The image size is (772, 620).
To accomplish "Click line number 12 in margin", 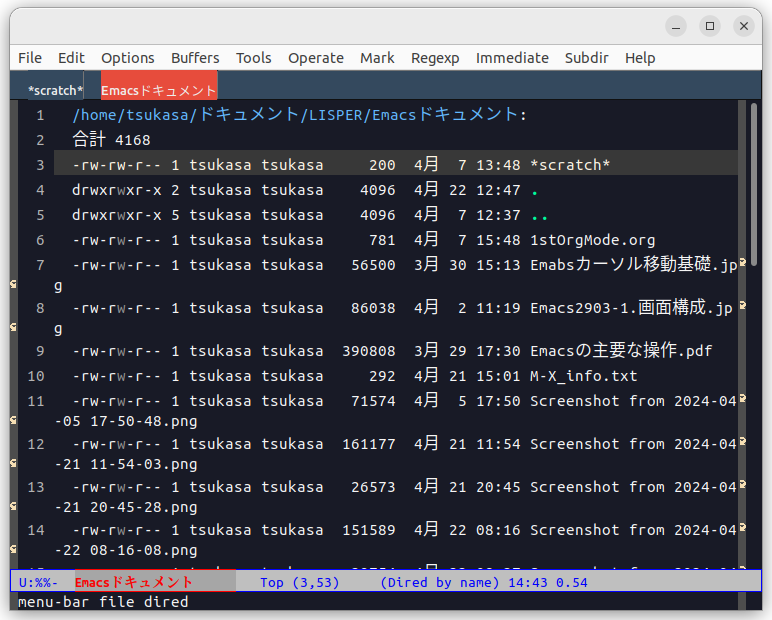I will click(x=36, y=444).
